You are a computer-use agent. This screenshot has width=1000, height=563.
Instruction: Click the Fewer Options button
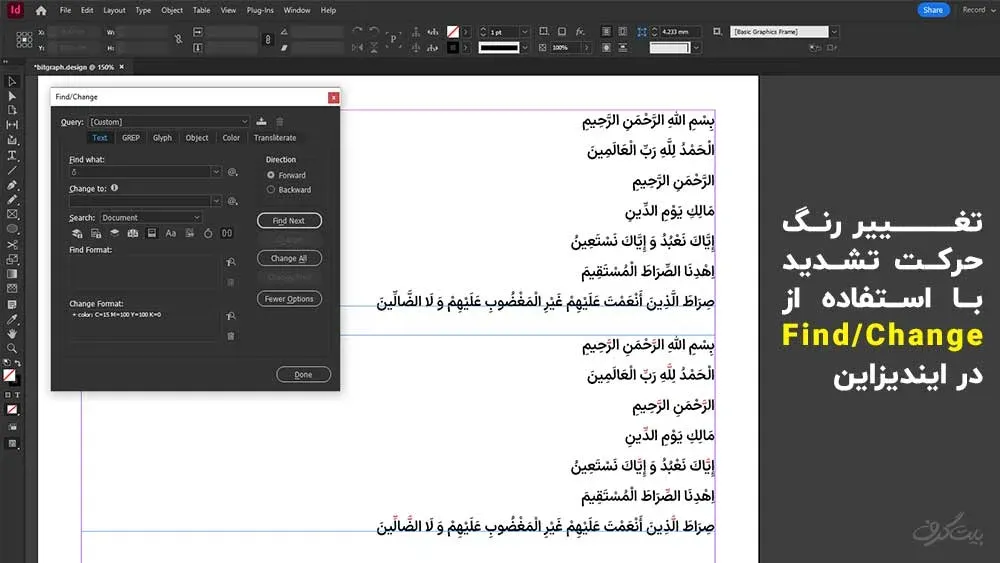[x=289, y=299]
